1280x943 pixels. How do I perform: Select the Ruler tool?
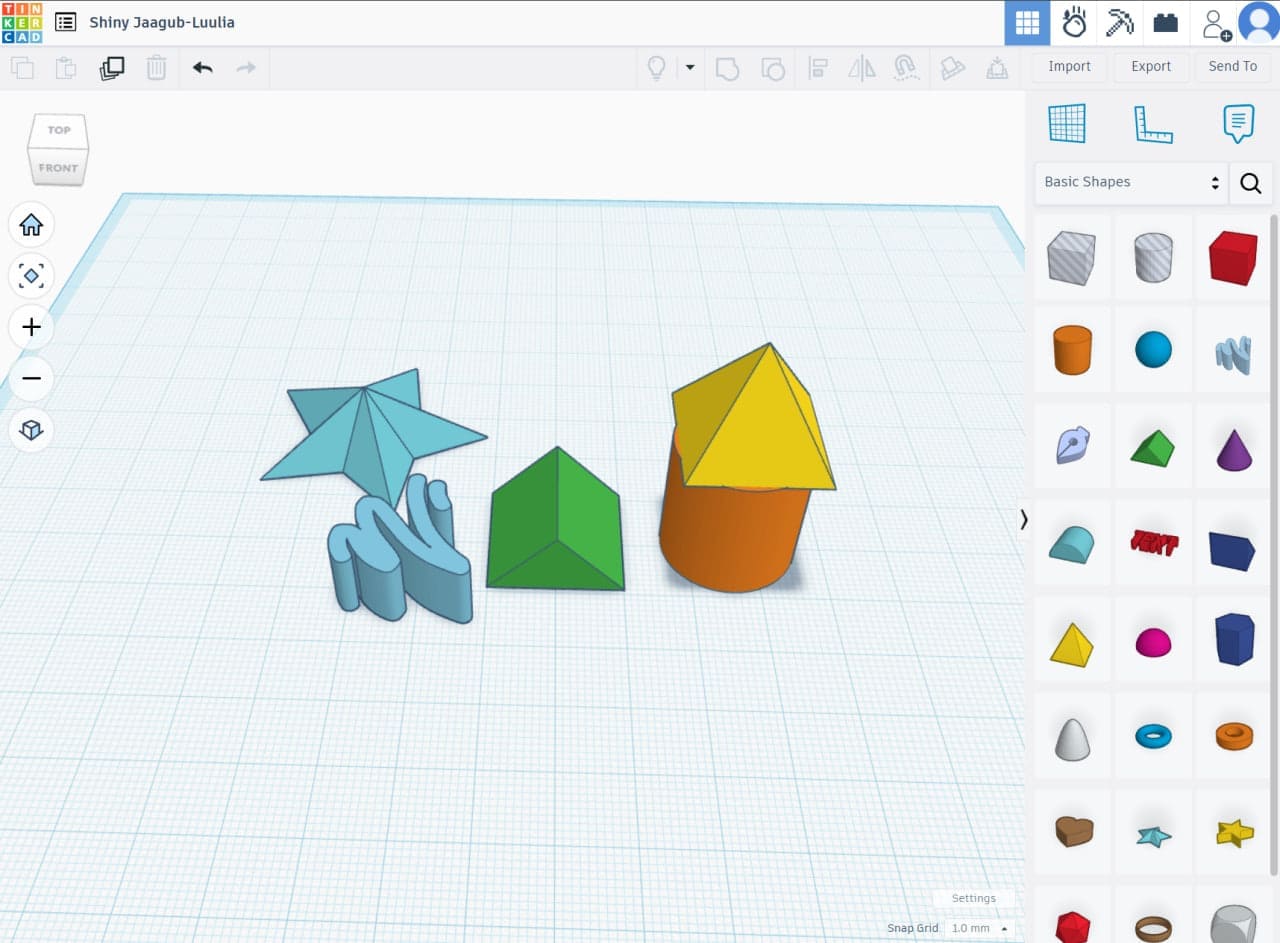coord(1152,124)
